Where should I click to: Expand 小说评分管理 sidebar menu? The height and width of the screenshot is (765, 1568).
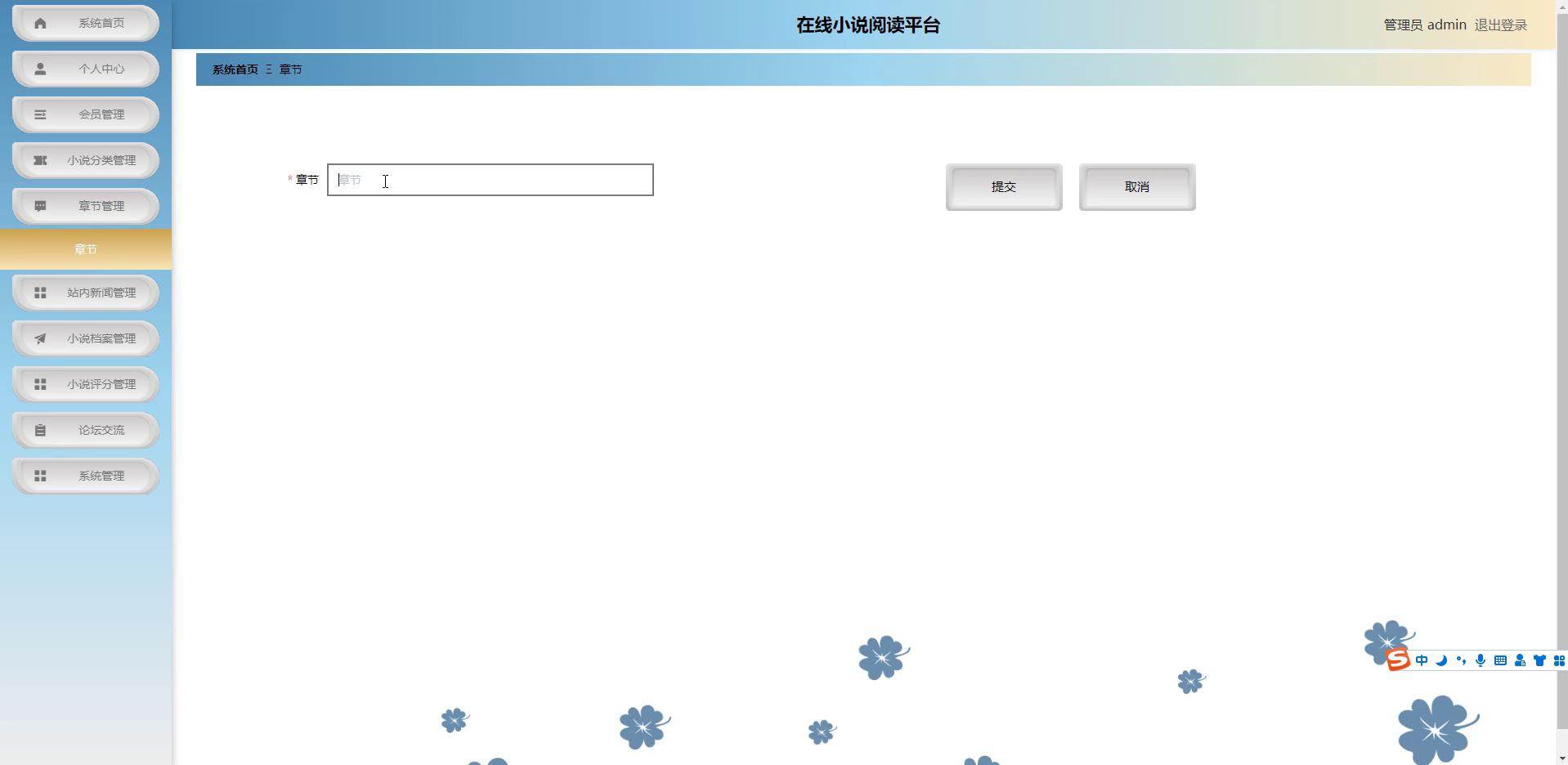click(86, 384)
